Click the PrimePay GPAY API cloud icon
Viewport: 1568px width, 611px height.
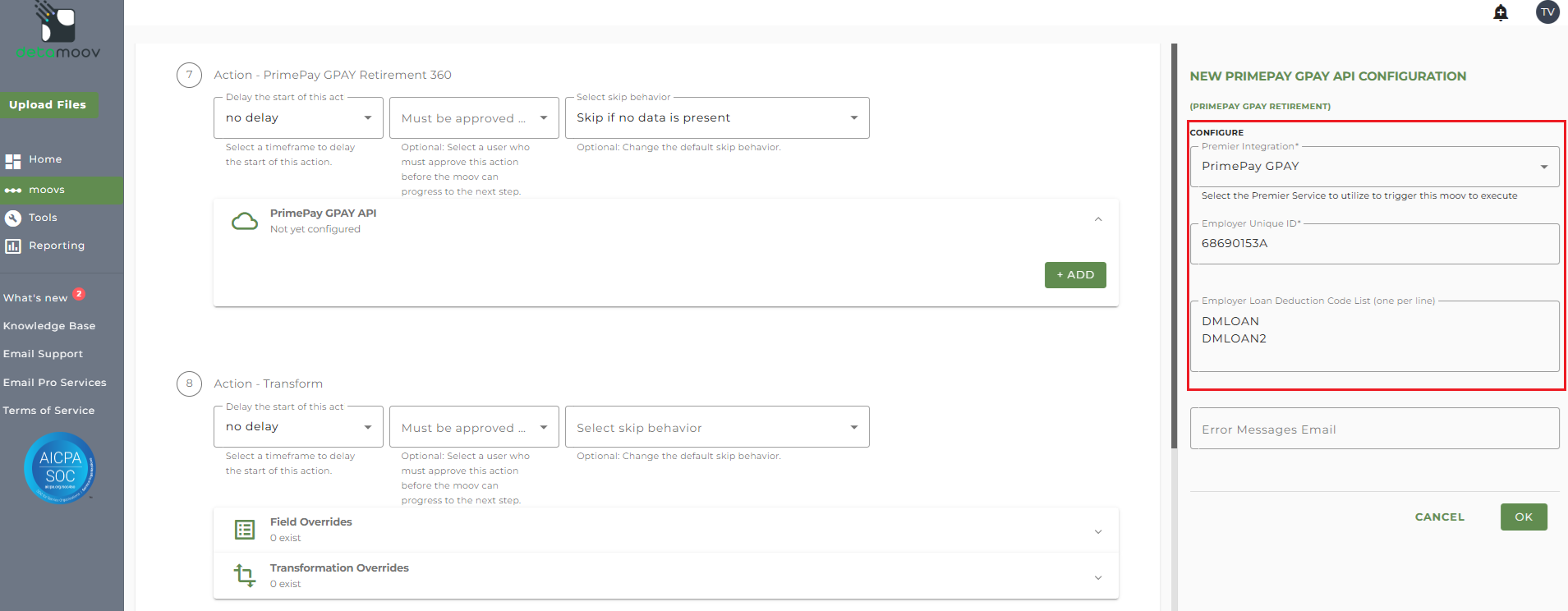point(245,221)
